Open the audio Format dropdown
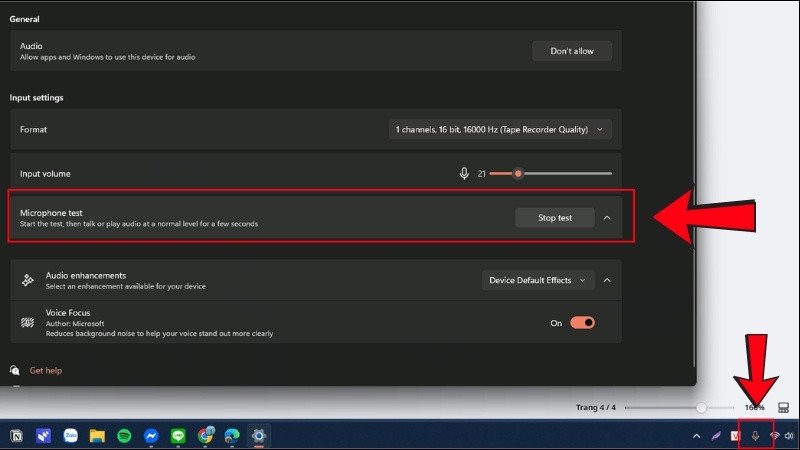 pyautogui.click(x=500, y=129)
